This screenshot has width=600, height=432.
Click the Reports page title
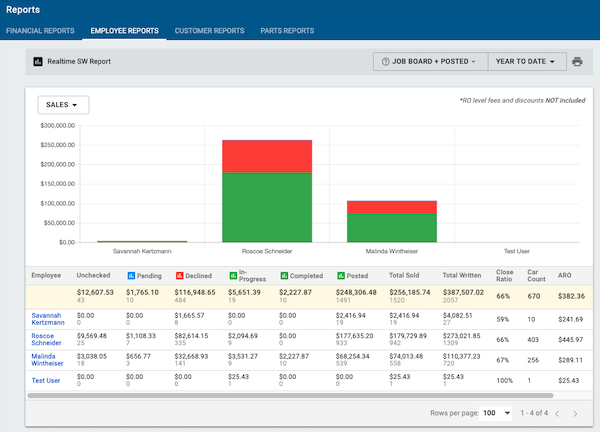tap(23, 10)
